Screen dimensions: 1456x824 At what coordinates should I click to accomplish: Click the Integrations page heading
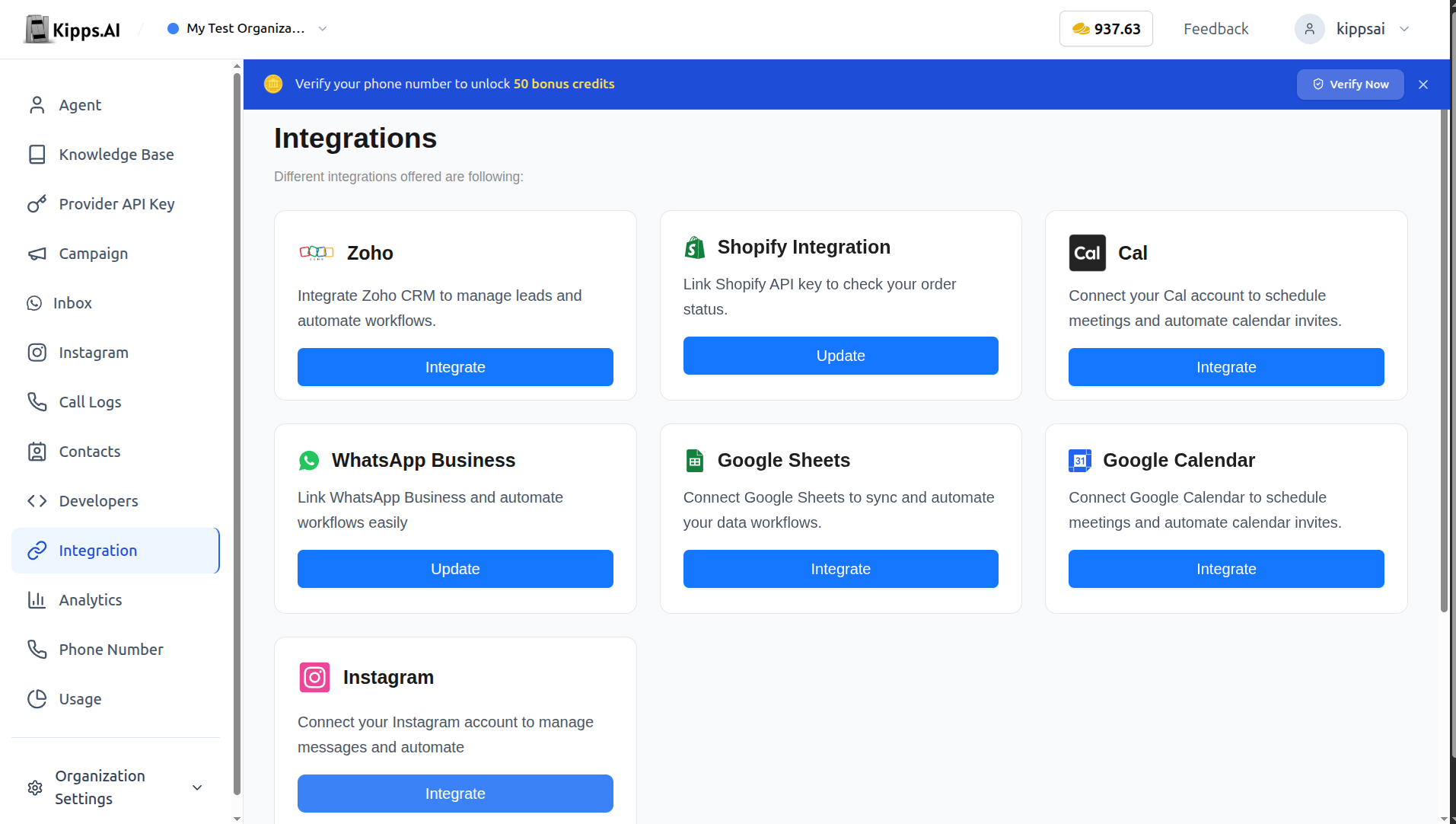(x=355, y=139)
